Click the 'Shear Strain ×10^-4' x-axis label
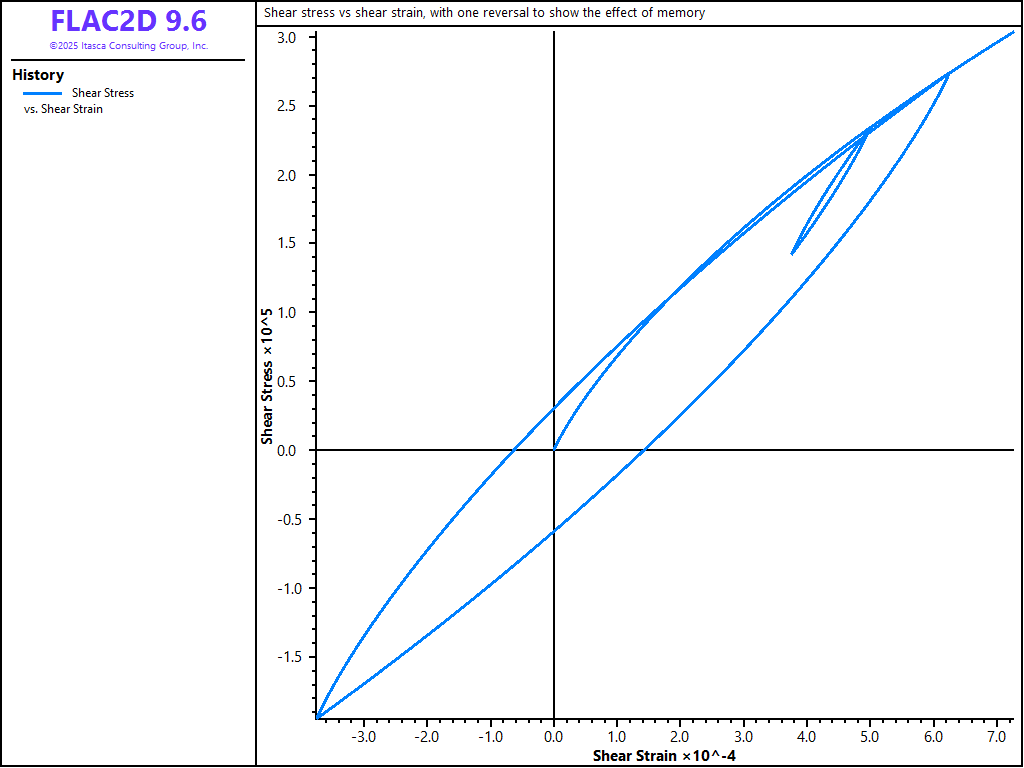1024x768 pixels. tap(665, 755)
